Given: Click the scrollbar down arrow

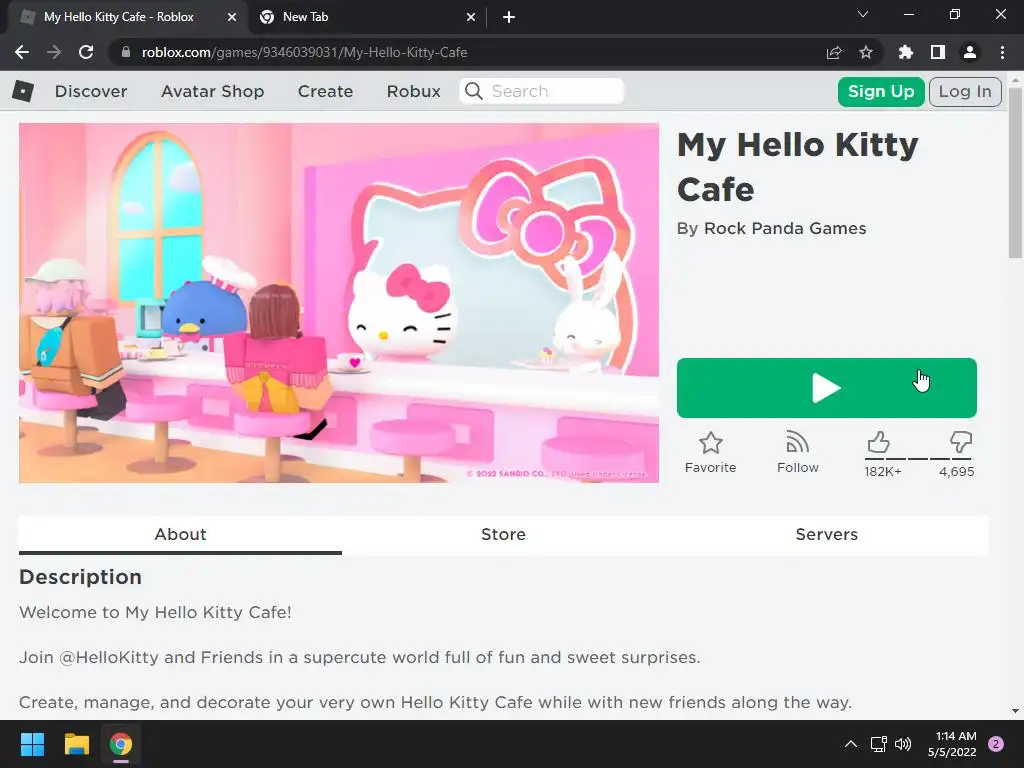Looking at the screenshot, I should pos(1015,711).
